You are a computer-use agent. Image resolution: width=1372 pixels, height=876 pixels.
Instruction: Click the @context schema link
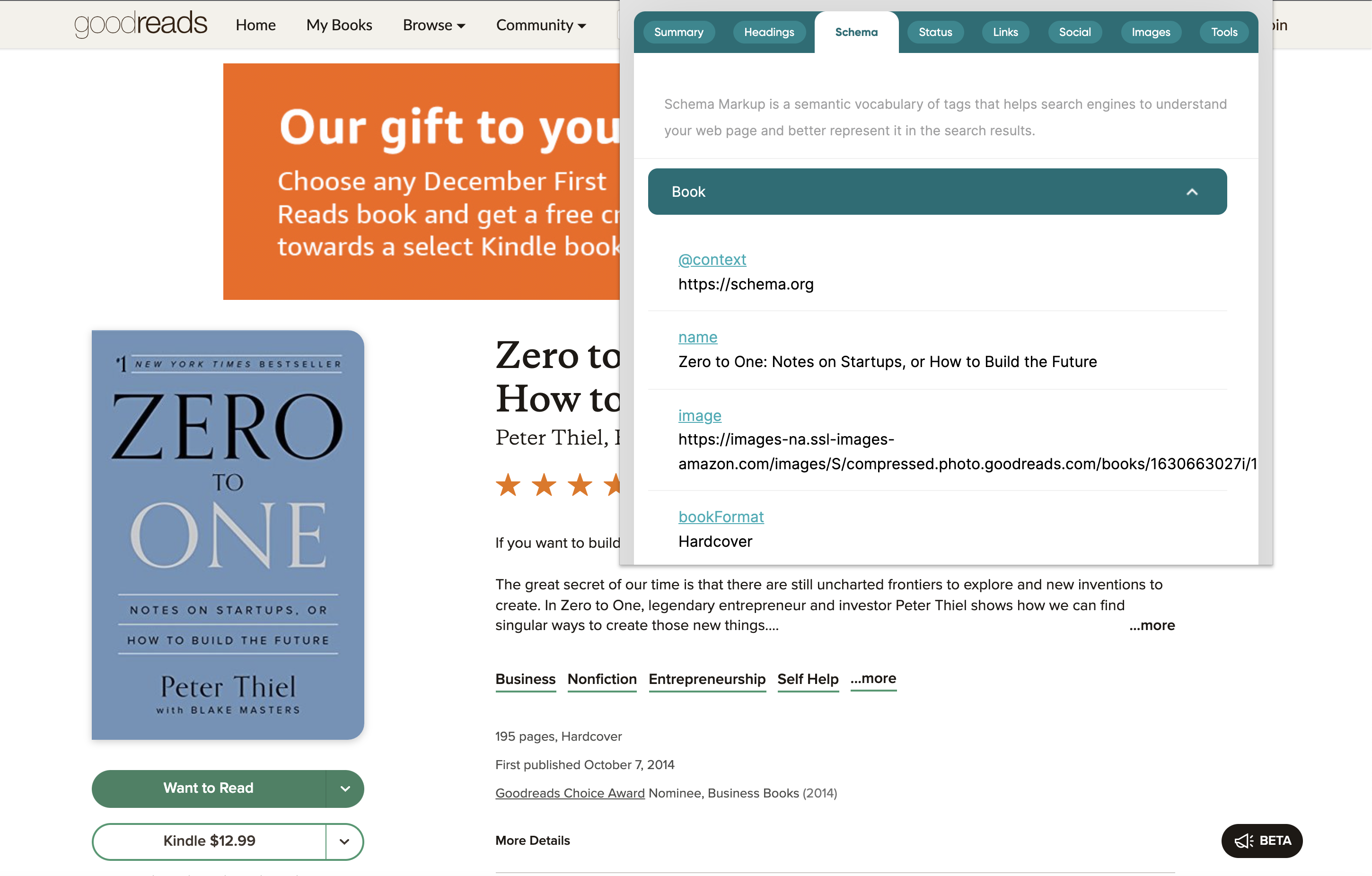tap(712, 259)
